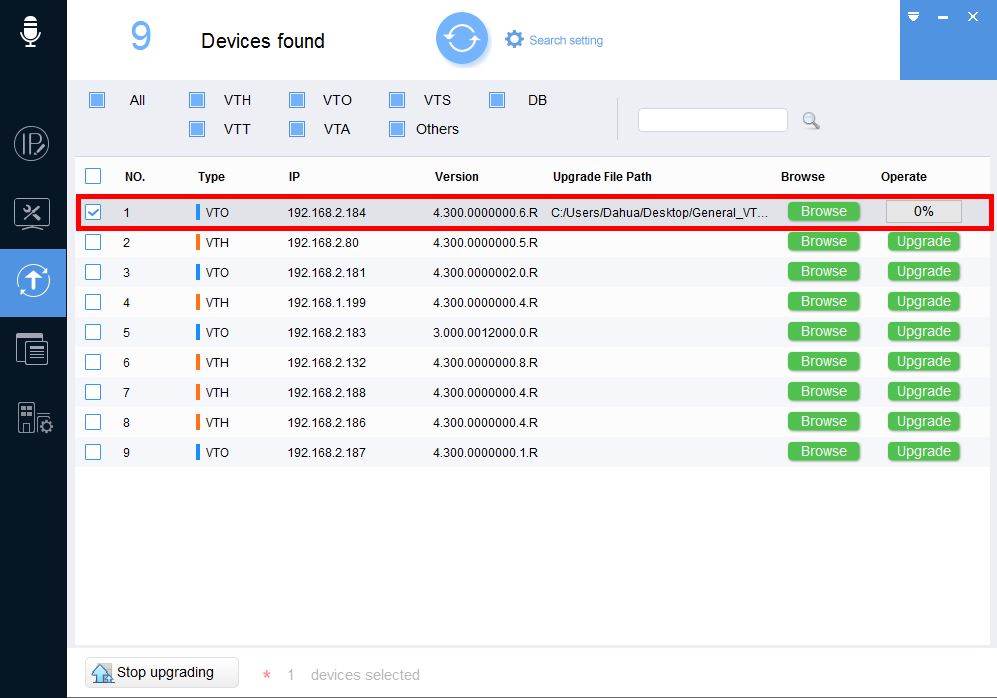Open Search setting link
Screen dimensions: 997x698
[555, 40]
